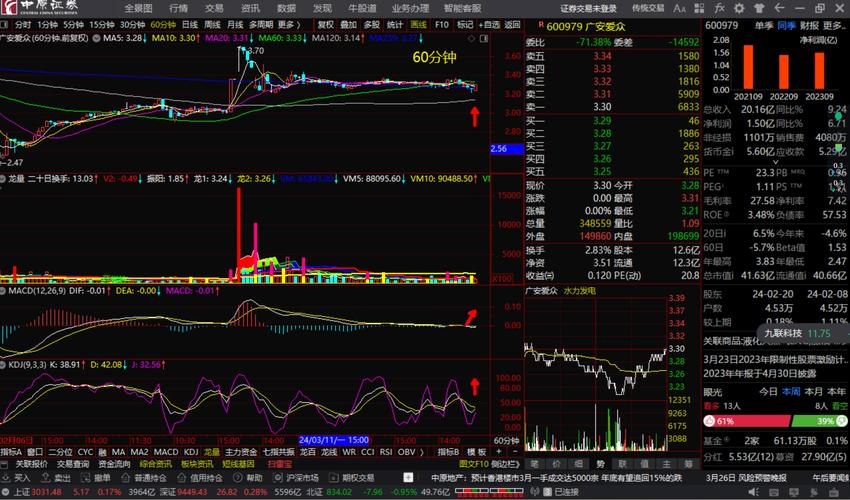Open 图文F10 company info
This screenshot has width=850, height=500.
pyautogui.click(x=474, y=464)
